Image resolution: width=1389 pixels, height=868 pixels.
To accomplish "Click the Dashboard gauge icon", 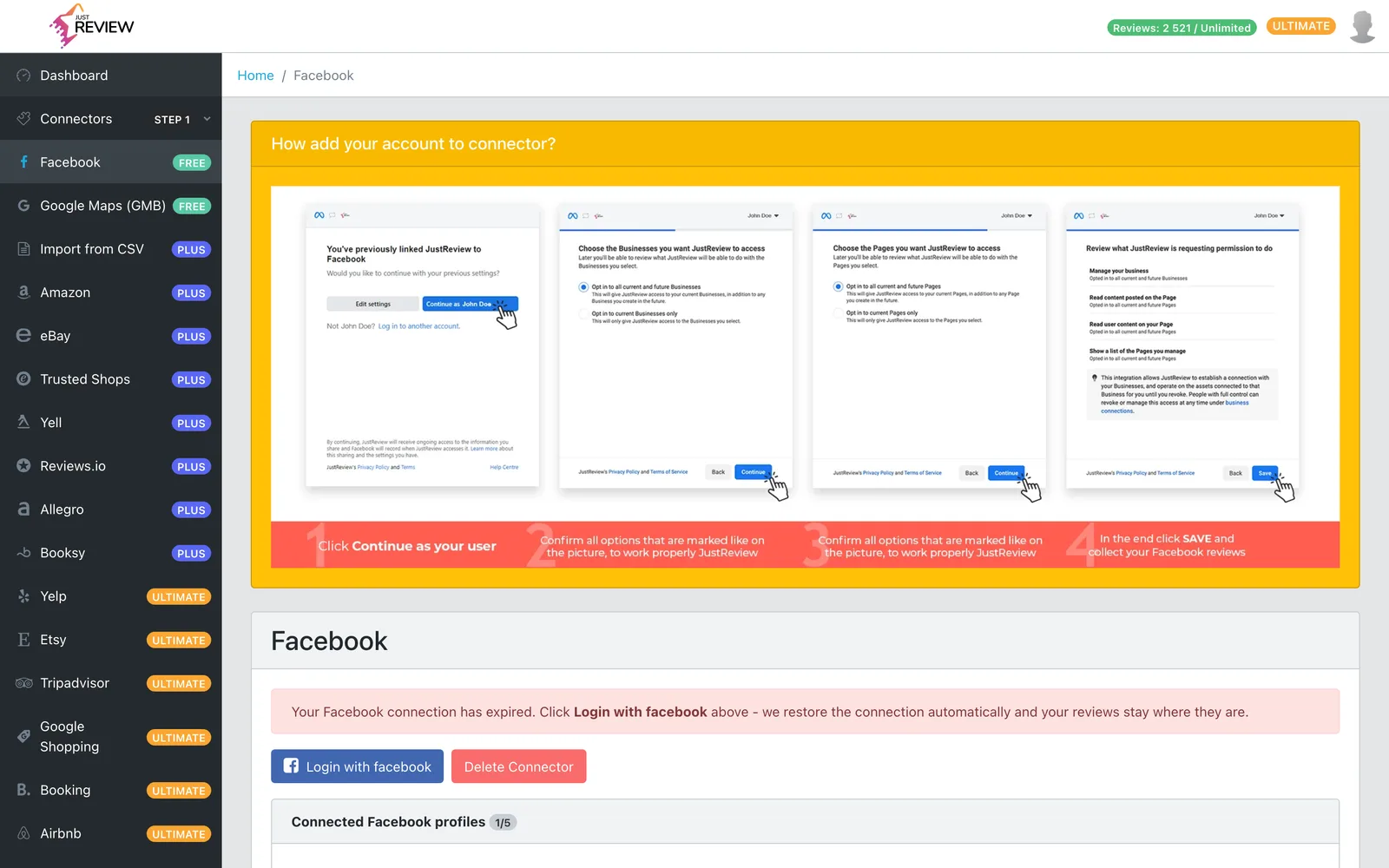I will 23,76.
